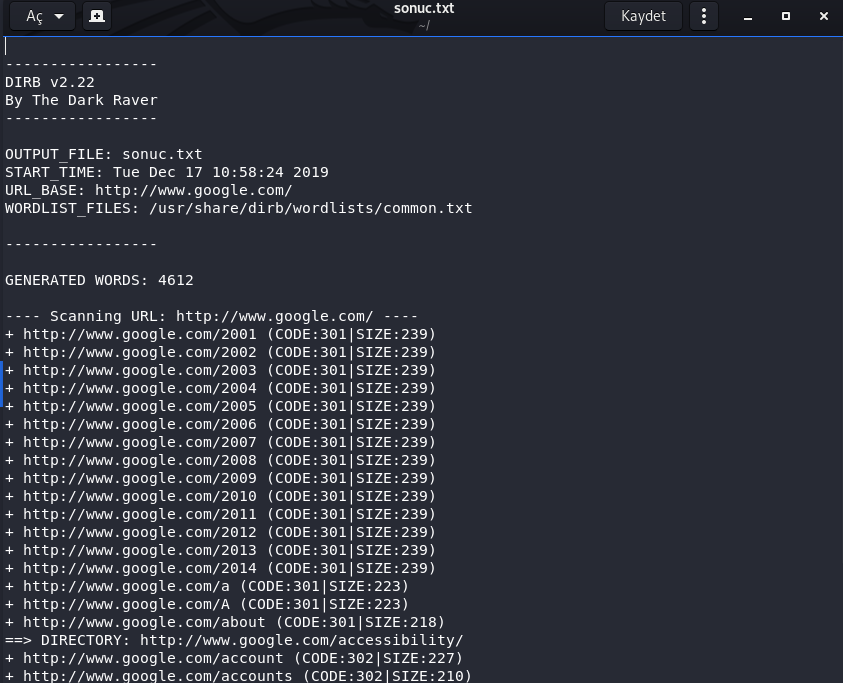Minimize the sonuc.txt editor window
Image resolution: width=843 pixels, height=683 pixels.
tap(748, 17)
